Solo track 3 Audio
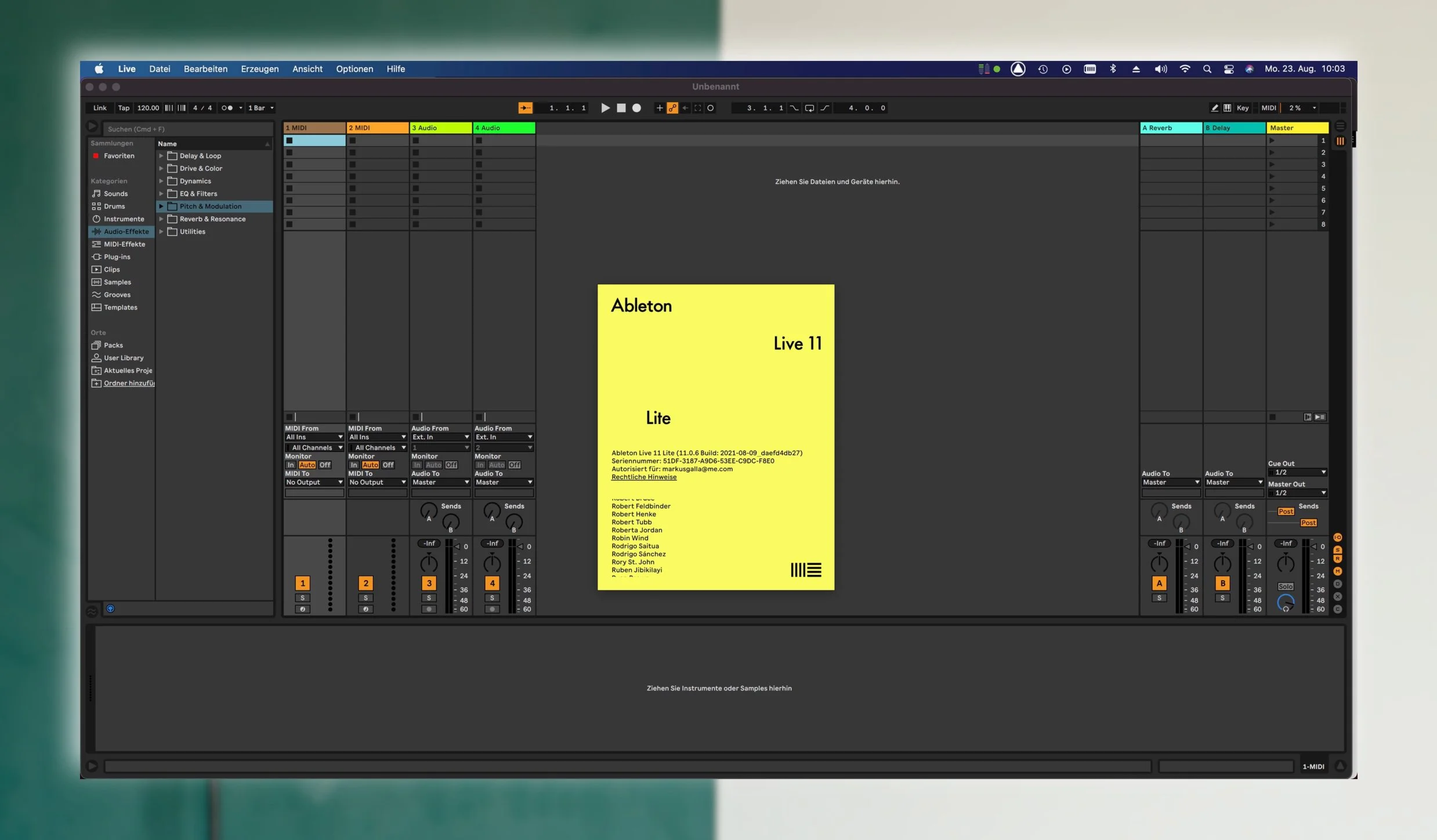This screenshot has width=1437, height=840. (429, 598)
